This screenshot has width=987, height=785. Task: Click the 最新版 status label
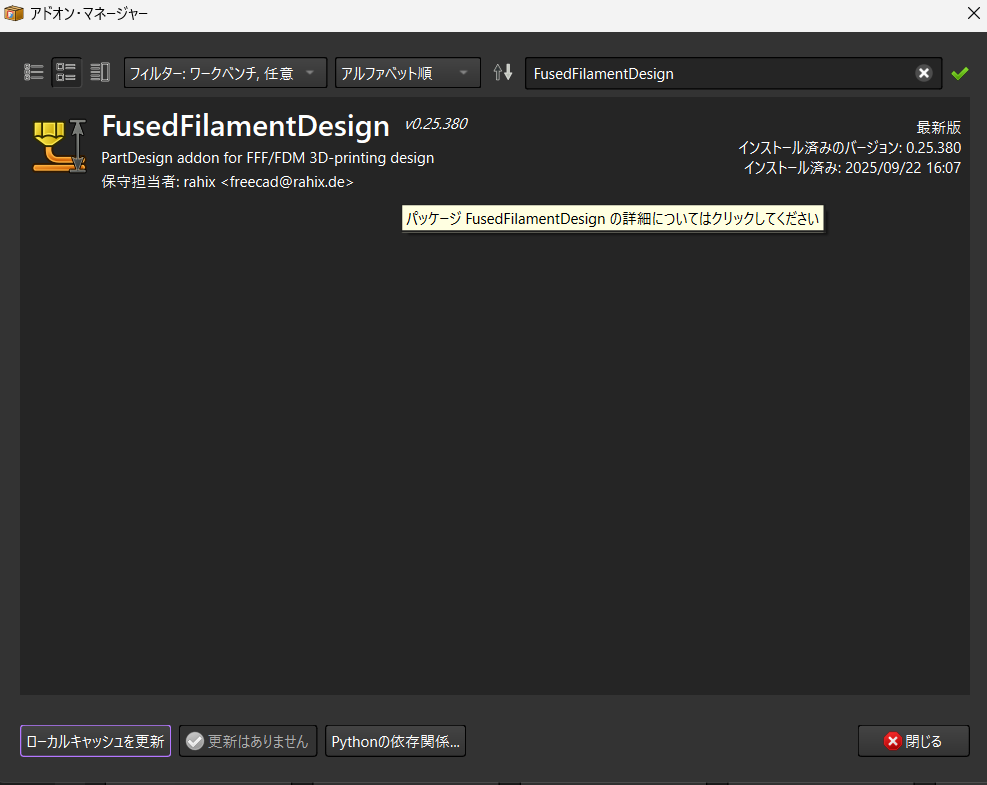(939, 127)
